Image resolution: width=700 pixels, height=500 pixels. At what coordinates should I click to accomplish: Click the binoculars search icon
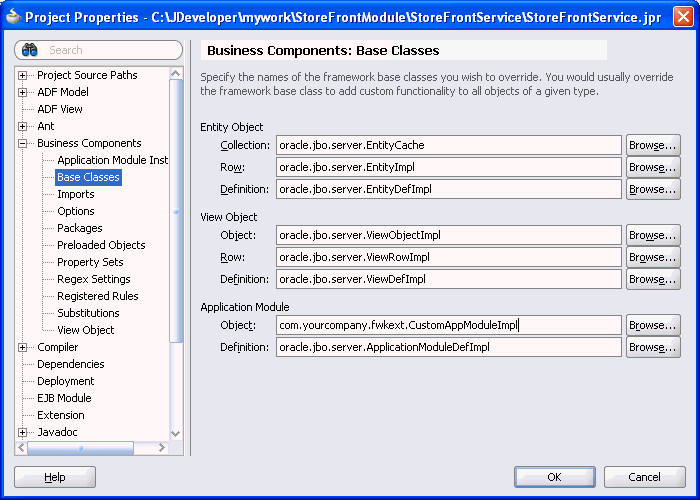coord(29,50)
